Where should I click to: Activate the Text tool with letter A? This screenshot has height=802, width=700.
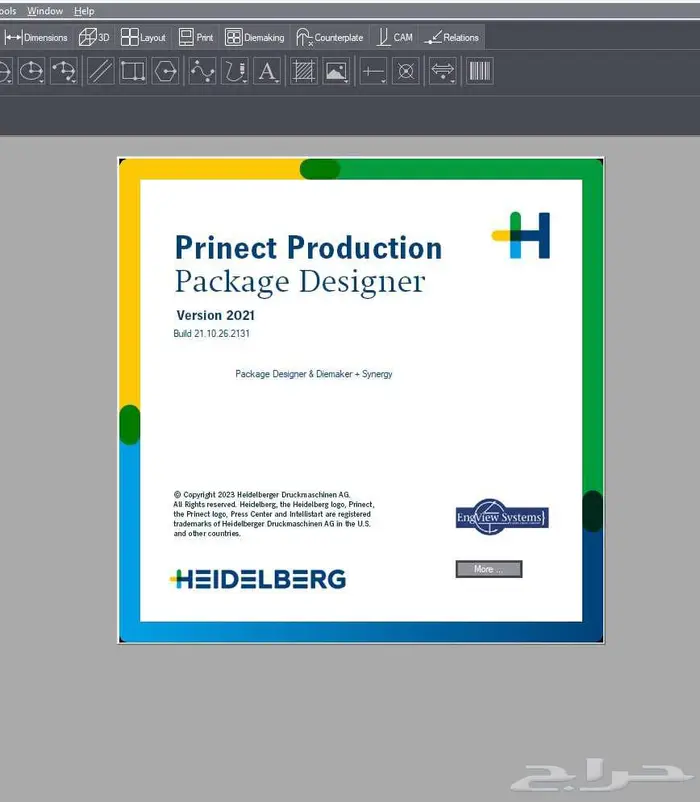coord(267,72)
